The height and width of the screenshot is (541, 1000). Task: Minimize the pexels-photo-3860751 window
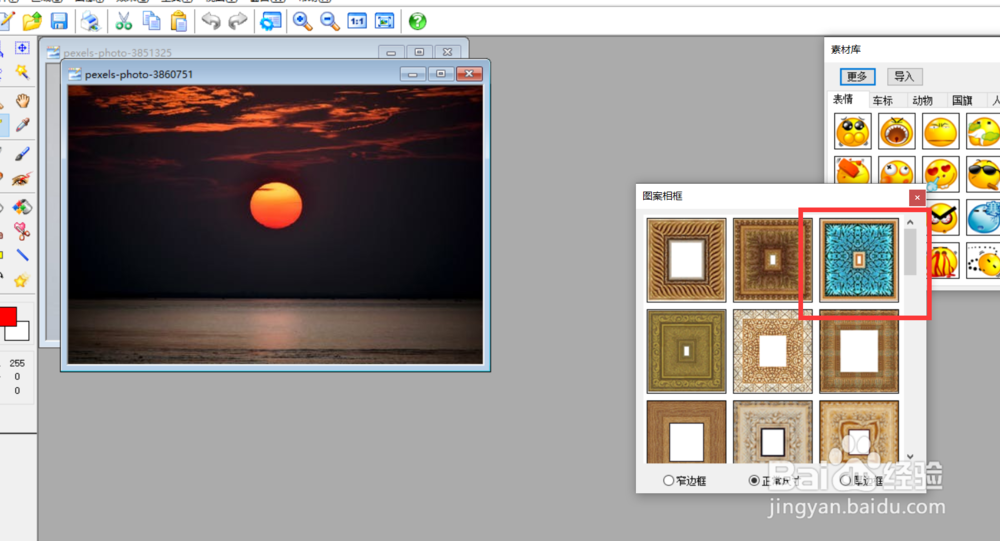point(413,74)
